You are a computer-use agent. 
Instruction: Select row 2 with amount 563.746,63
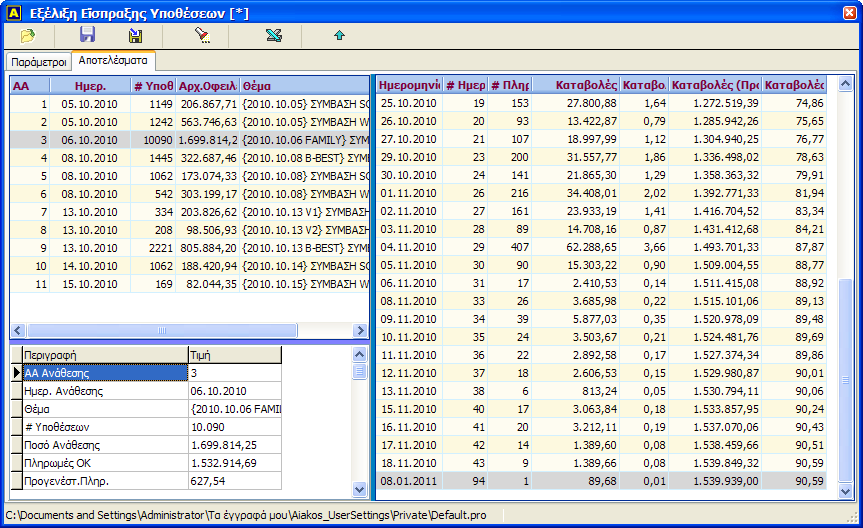[190, 122]
